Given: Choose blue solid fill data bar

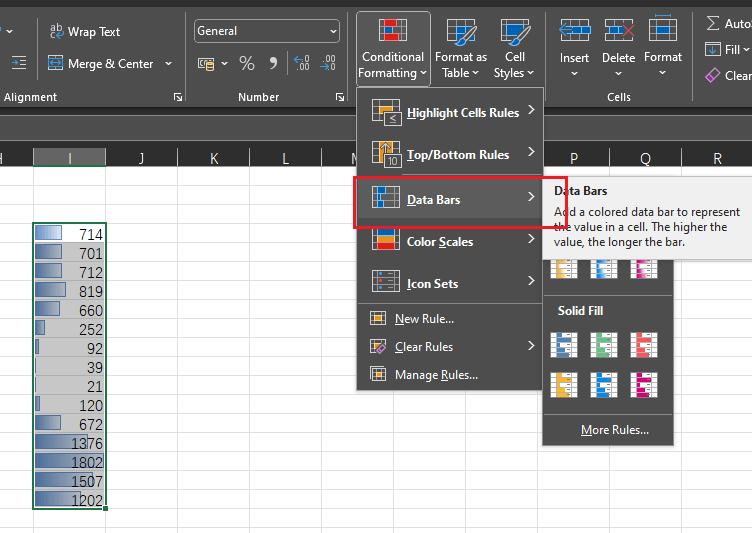Looking at the screenshot, I should pos(564,345).
